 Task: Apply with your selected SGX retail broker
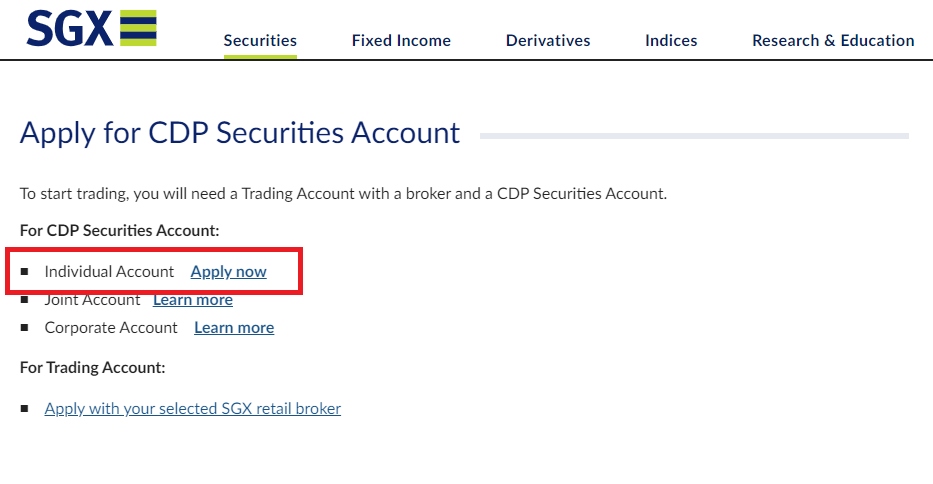click(x=193, y=409)
